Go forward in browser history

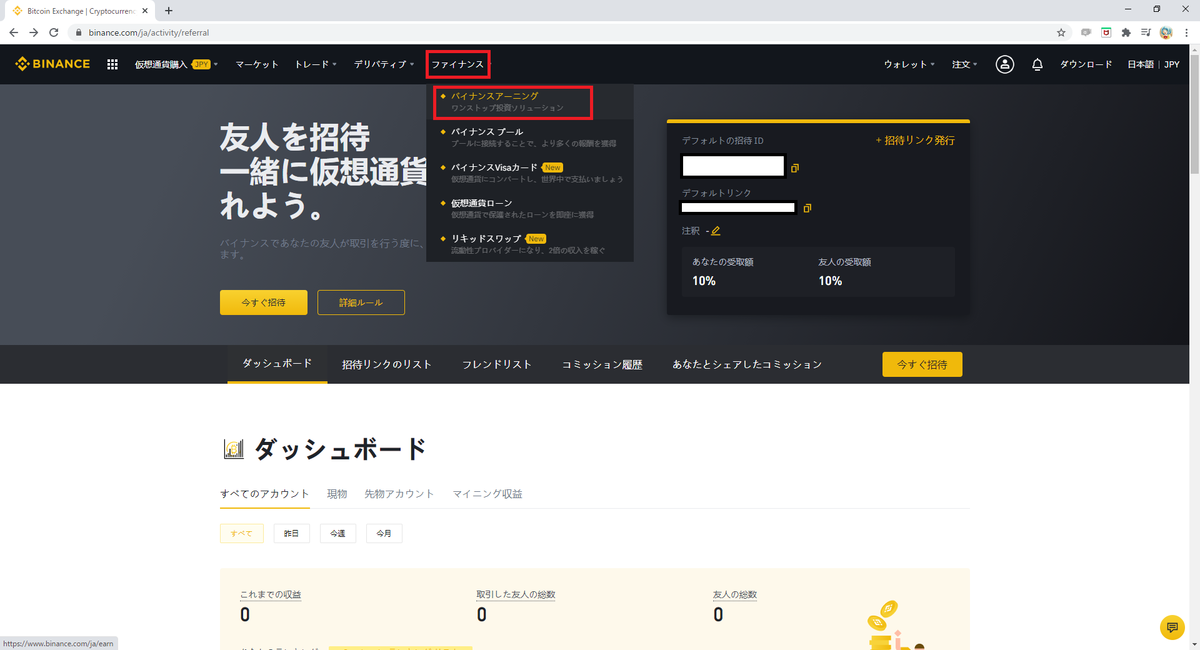tap(34, 32)
